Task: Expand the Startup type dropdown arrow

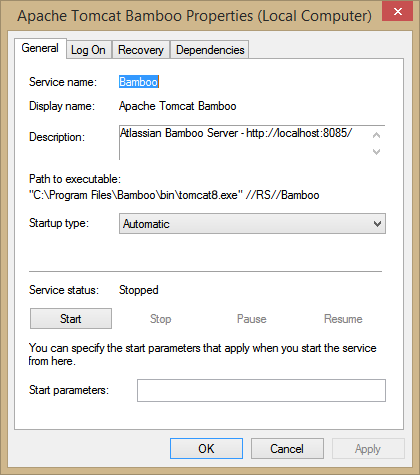Action: [x=377, y=224]
